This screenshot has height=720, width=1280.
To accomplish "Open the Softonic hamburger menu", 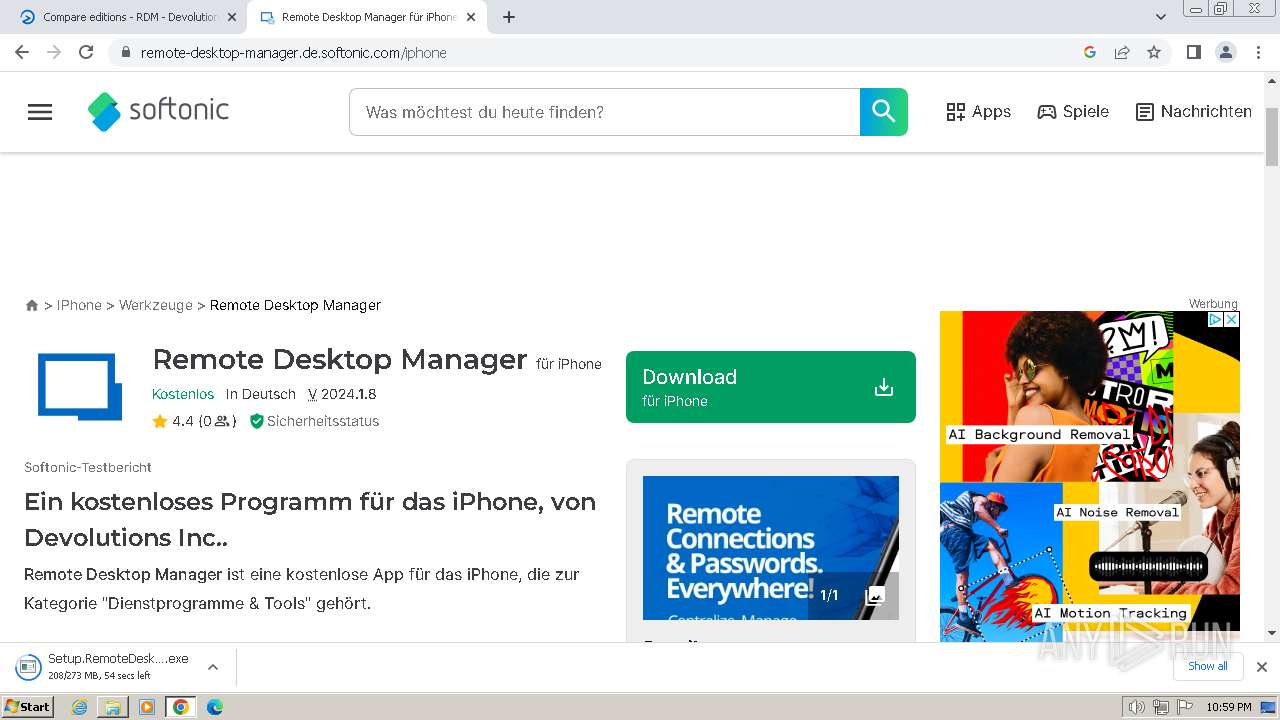I will point(40,112).
